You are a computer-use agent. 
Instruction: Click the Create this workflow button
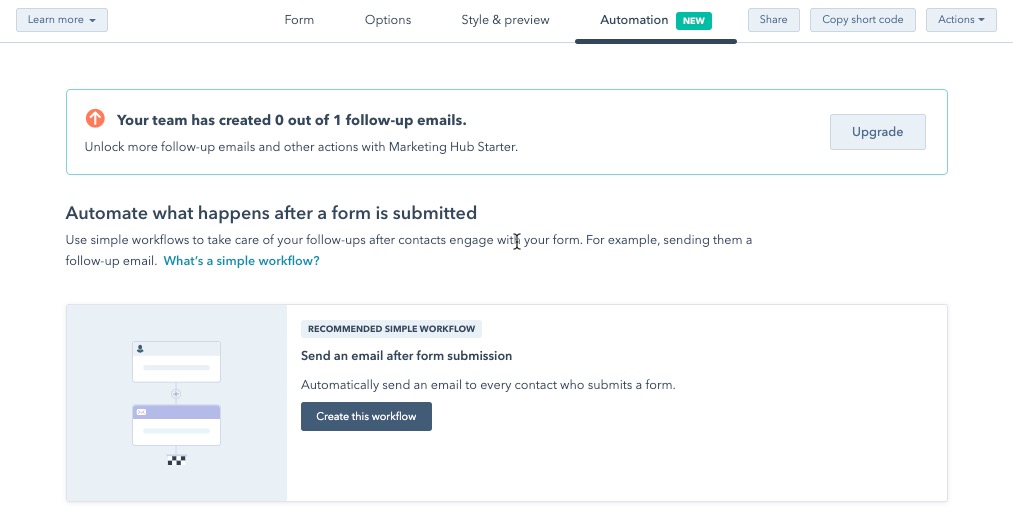click(x=366, y=416)
